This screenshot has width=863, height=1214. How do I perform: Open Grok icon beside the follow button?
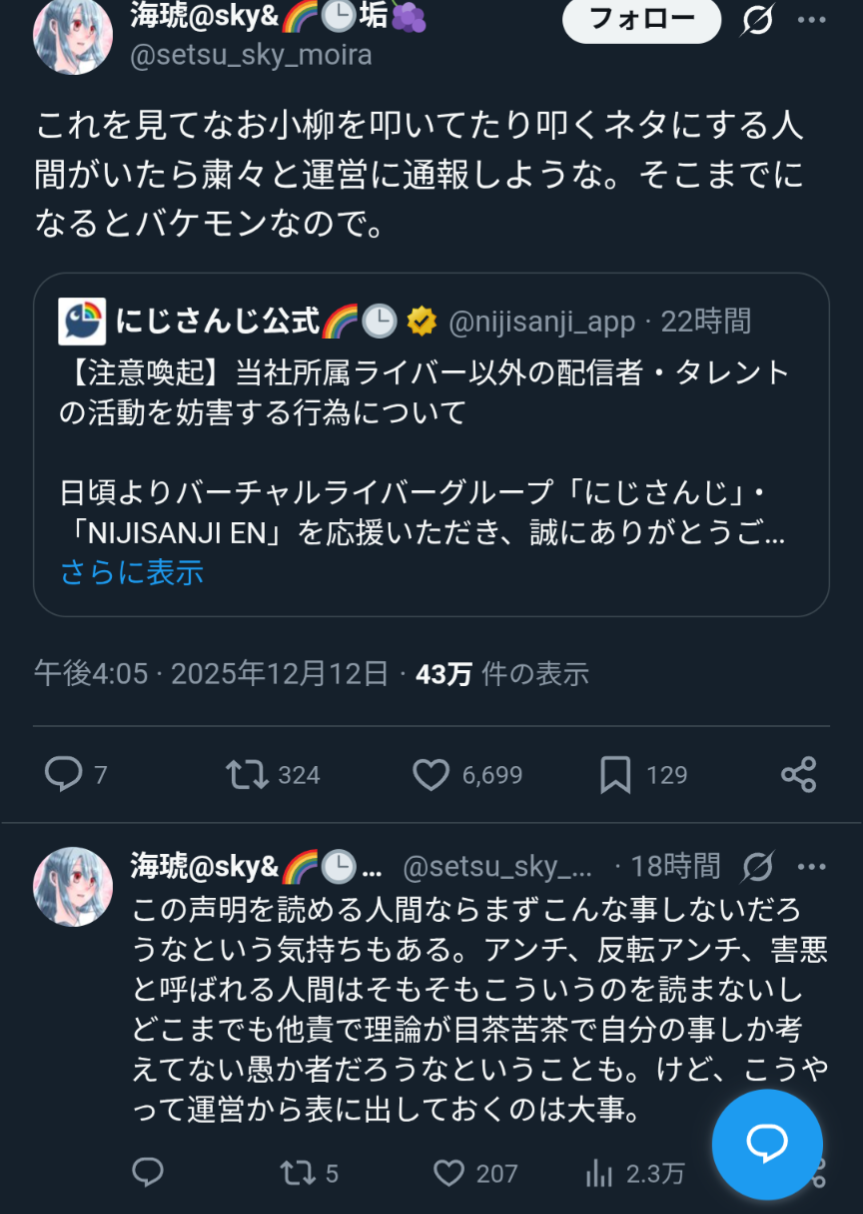[757, 19]
